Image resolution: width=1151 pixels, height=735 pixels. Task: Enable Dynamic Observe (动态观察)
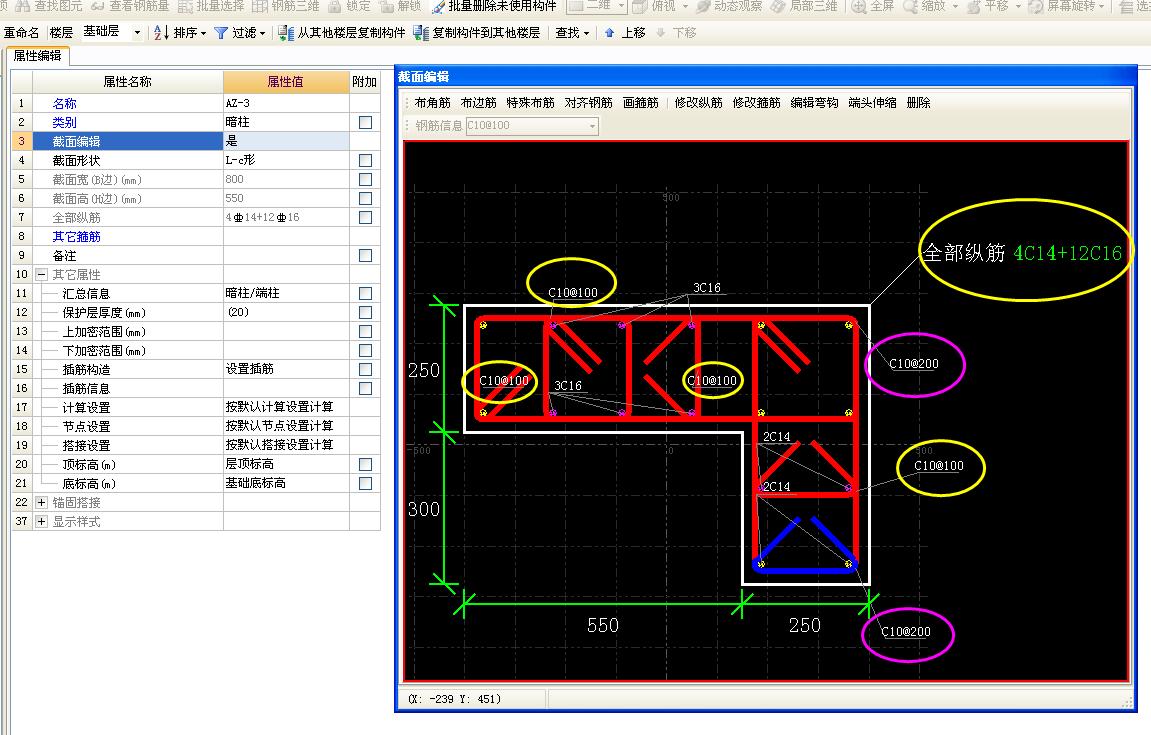pyautogui.click(x=729, y=6)
